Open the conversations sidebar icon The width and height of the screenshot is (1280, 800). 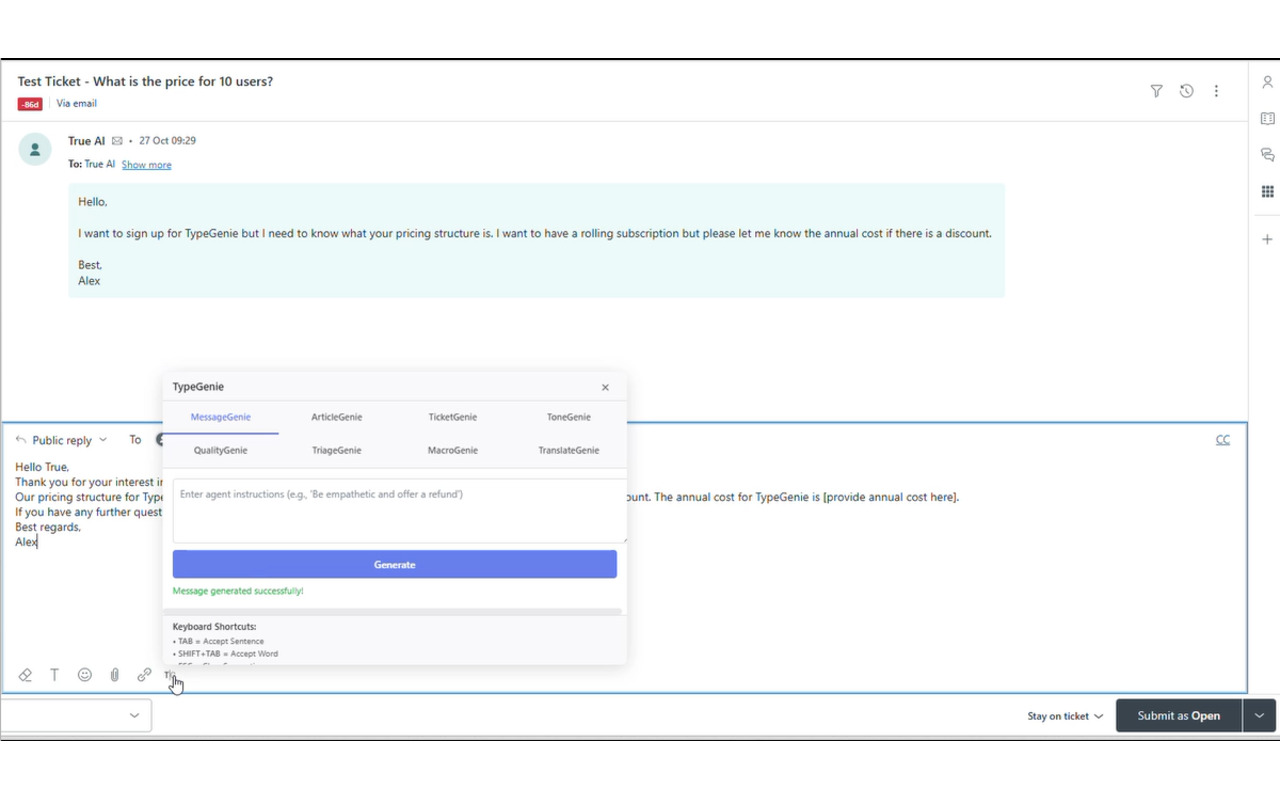1267,155
